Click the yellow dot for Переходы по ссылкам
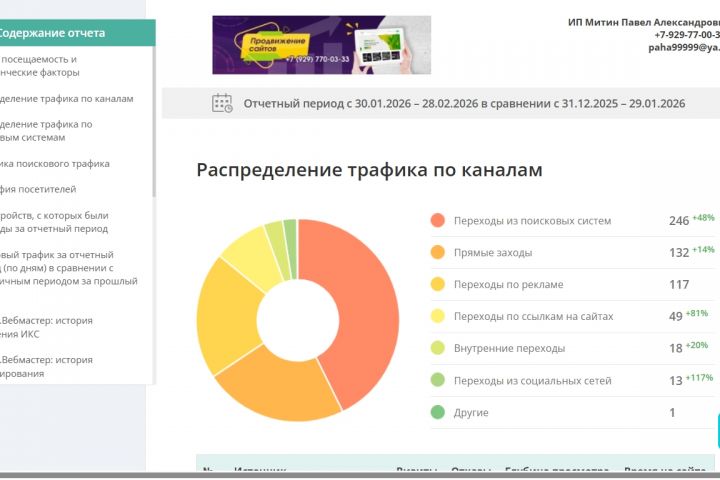 click(x=438, y=316)
